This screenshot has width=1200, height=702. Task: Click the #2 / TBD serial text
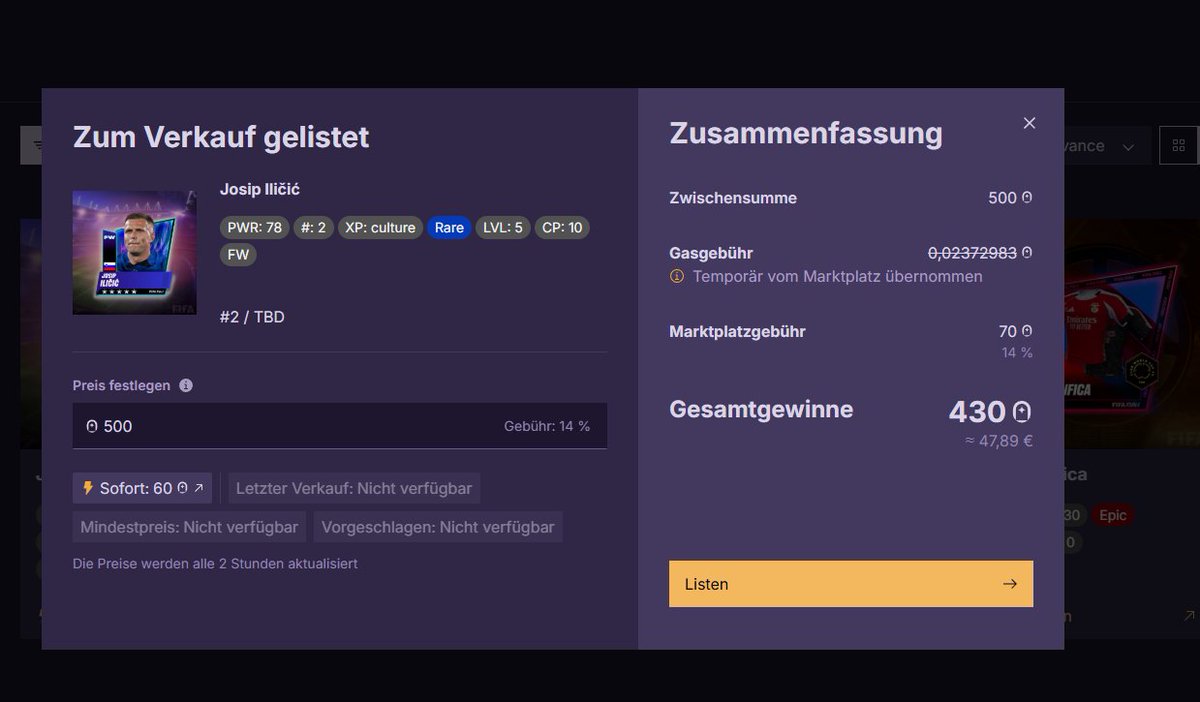[252, 317]
